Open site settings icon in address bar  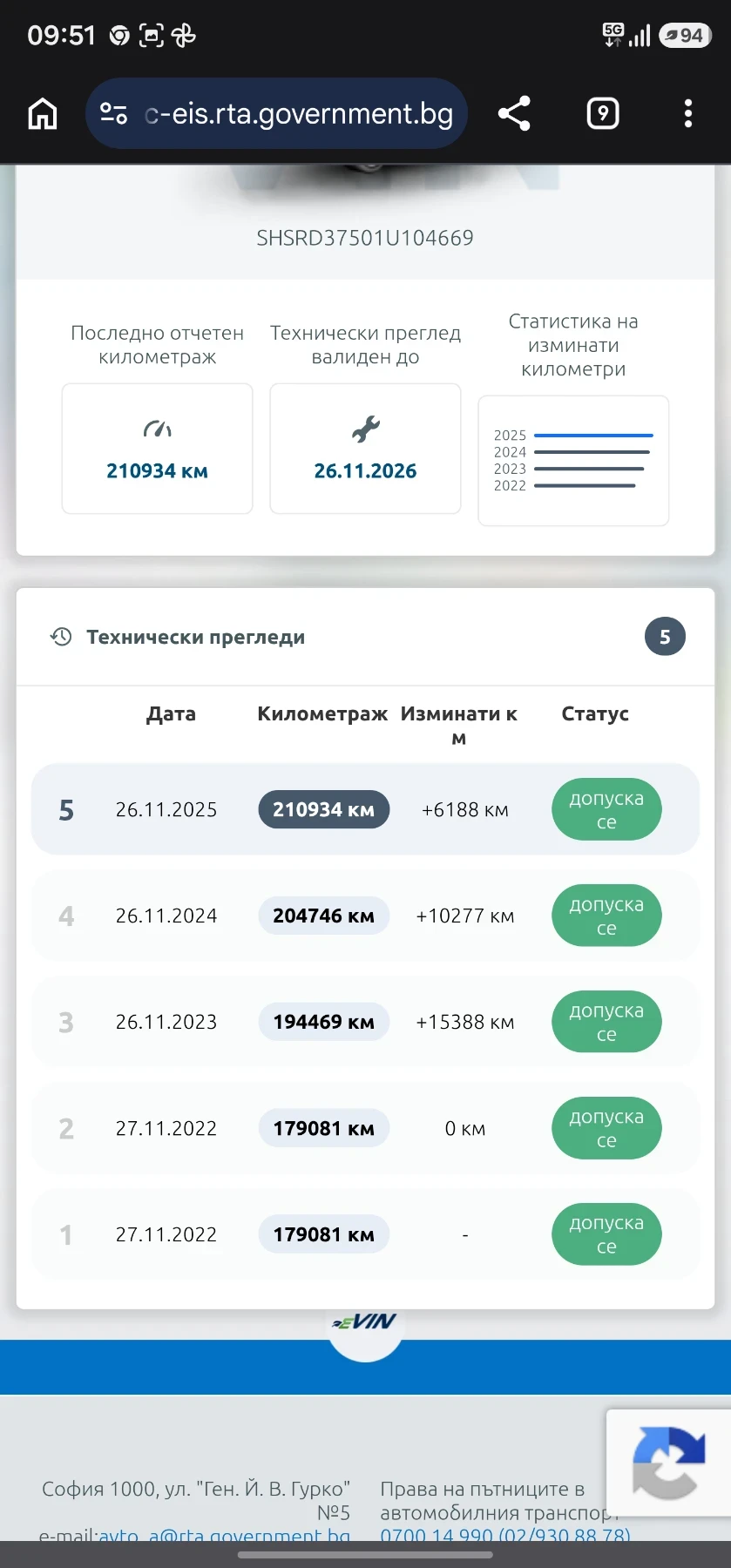tap(114, 114)
